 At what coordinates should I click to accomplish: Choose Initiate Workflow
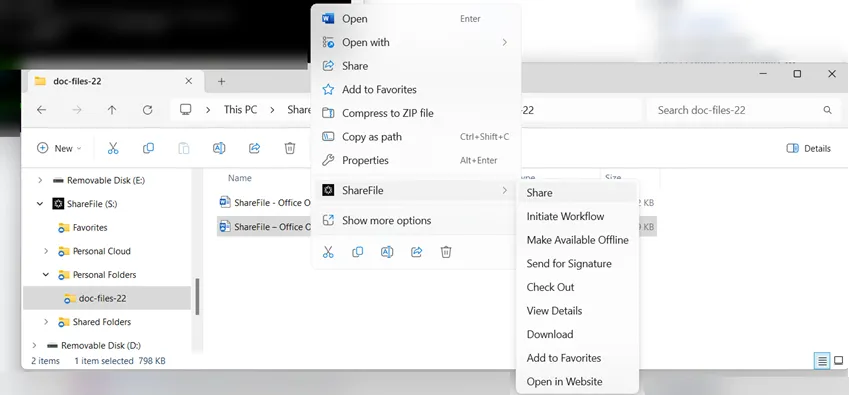pyautogui.click(x=577, y=216)
